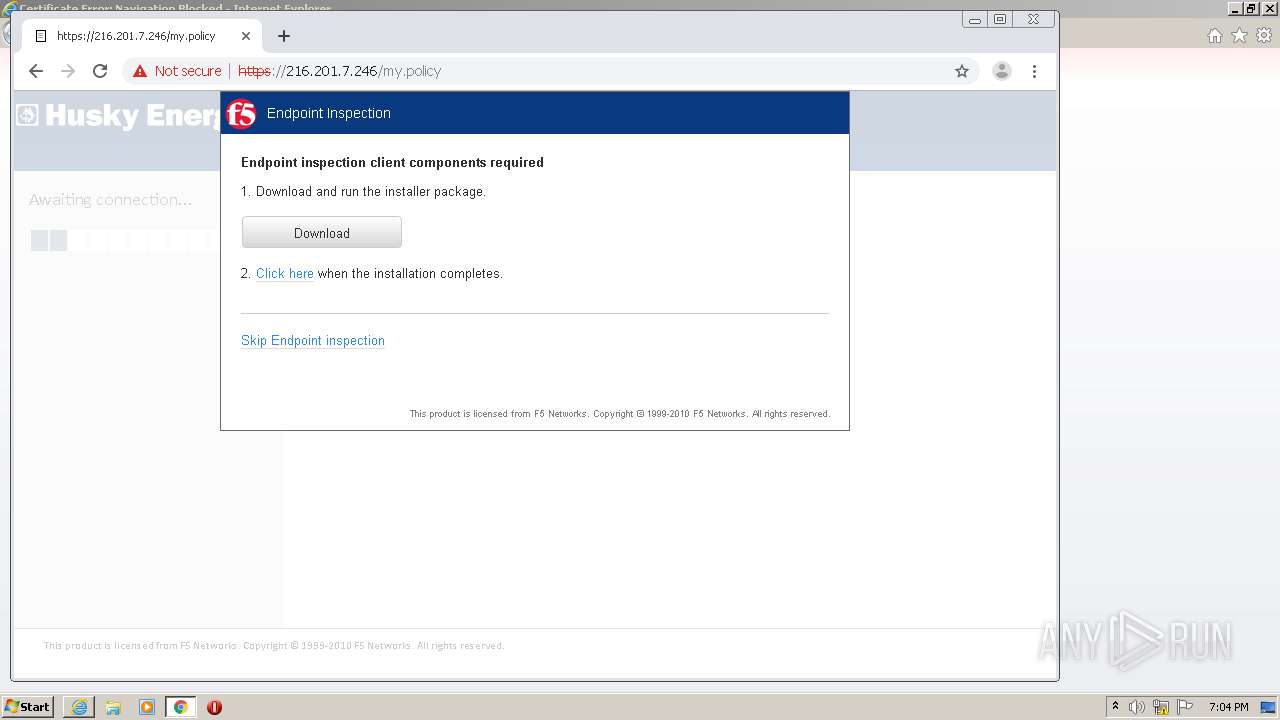Click Skip Endpoint inspection link
Viewport: 1280px width, 720px height.
click(313, 341)
